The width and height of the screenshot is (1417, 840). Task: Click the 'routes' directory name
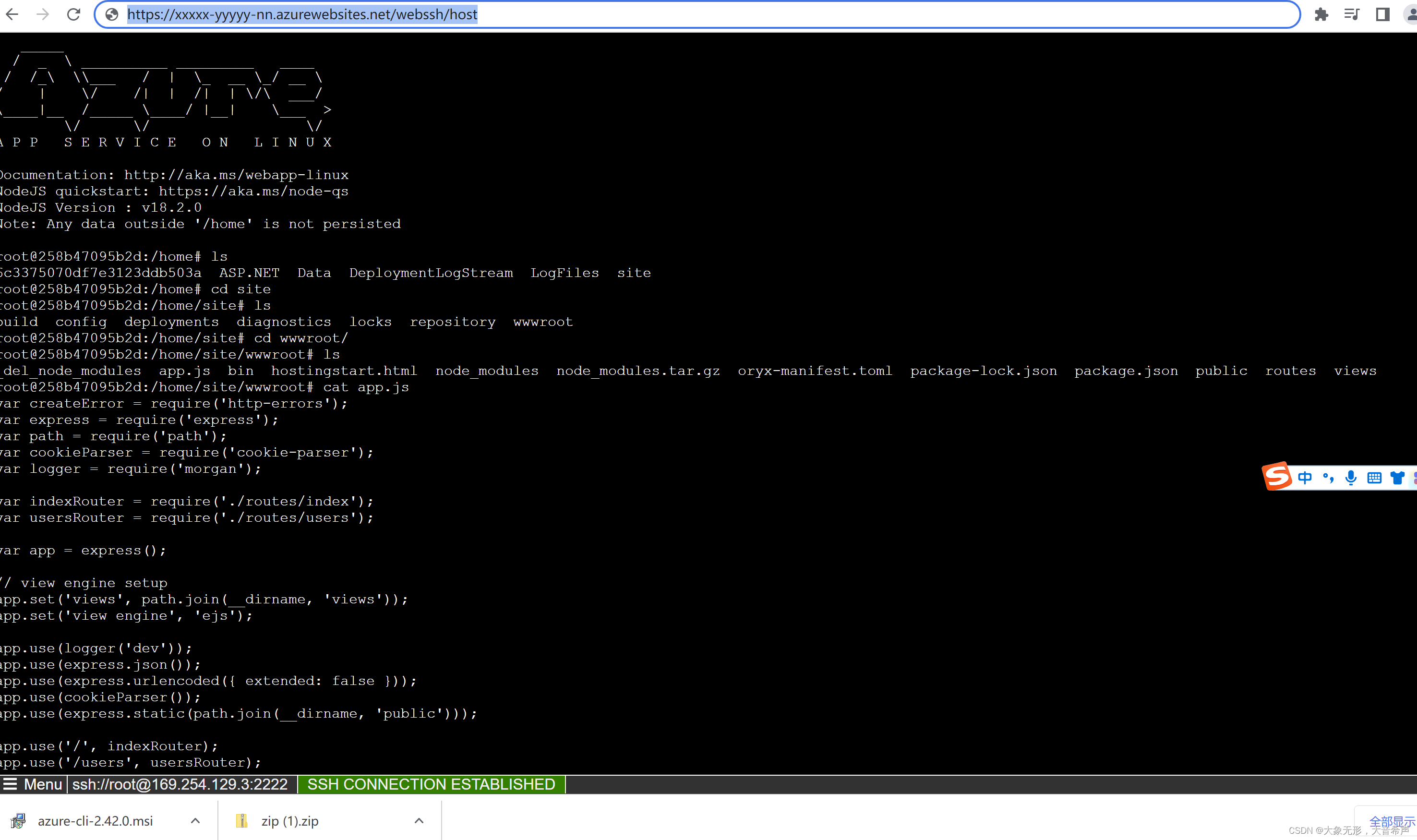pyautogui.click(x=1290, y=371)
